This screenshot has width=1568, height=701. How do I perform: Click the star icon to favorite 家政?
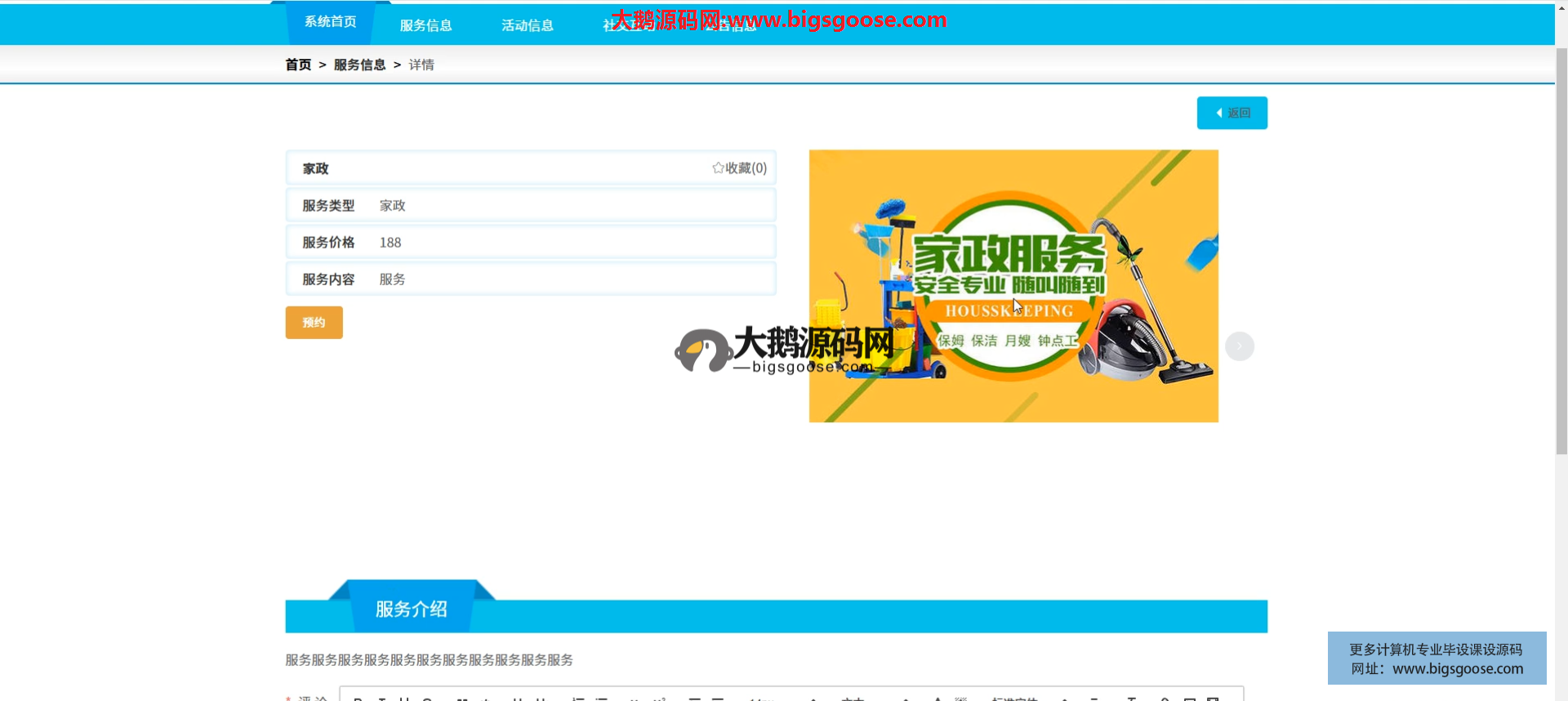click(x=718, y=168)
